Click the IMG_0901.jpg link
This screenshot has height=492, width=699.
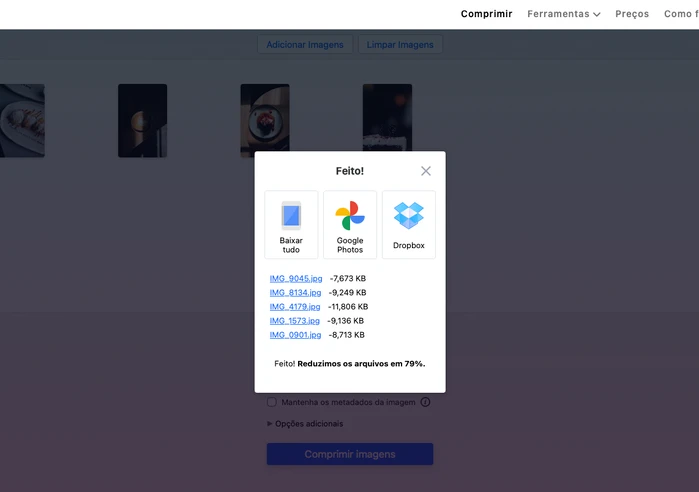click(x=295, y=335)
